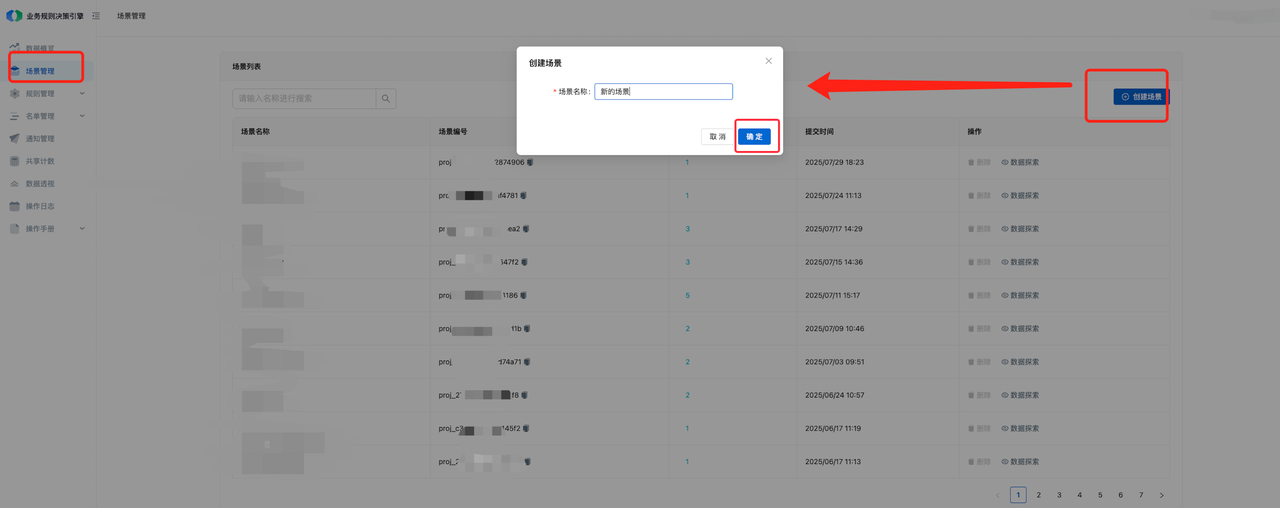Click 数据探索 in the 2025/07/03 09:51 row
Image resolution: width=1280 pixels, height=508 pixels.
click(x=1024, y=362)
